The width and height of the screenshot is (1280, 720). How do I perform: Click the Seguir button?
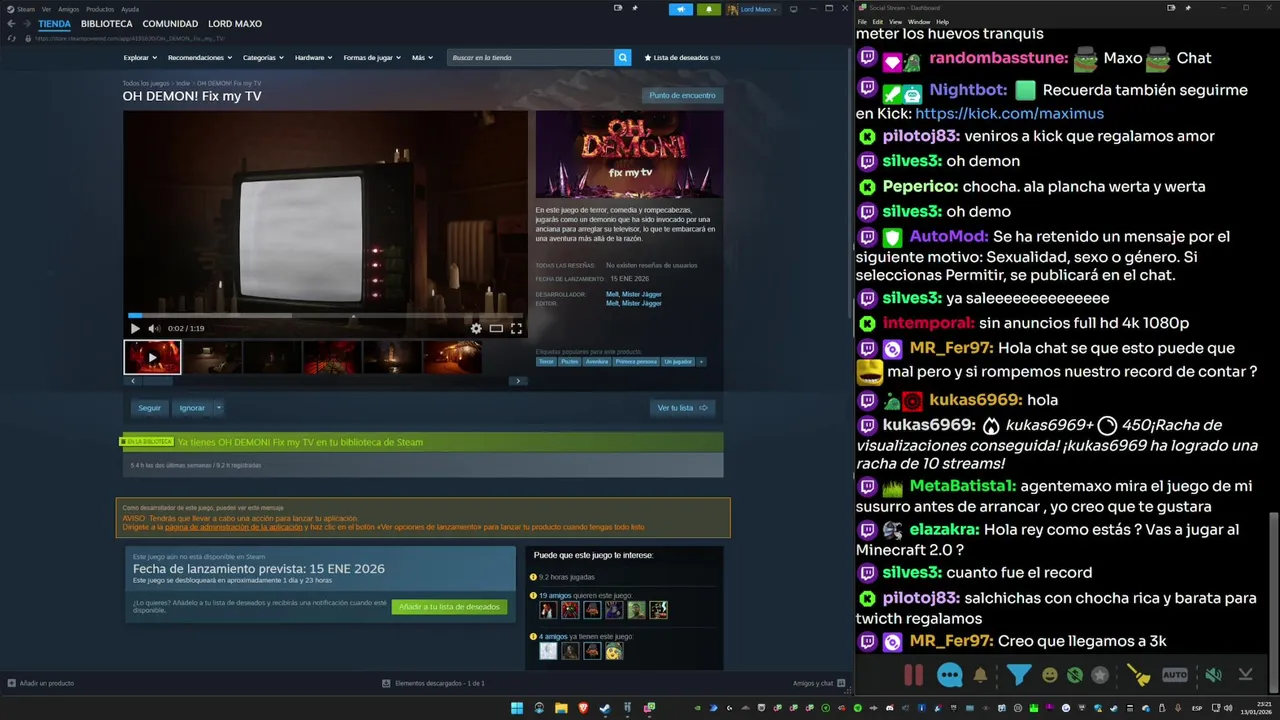[x=149, y=408]
